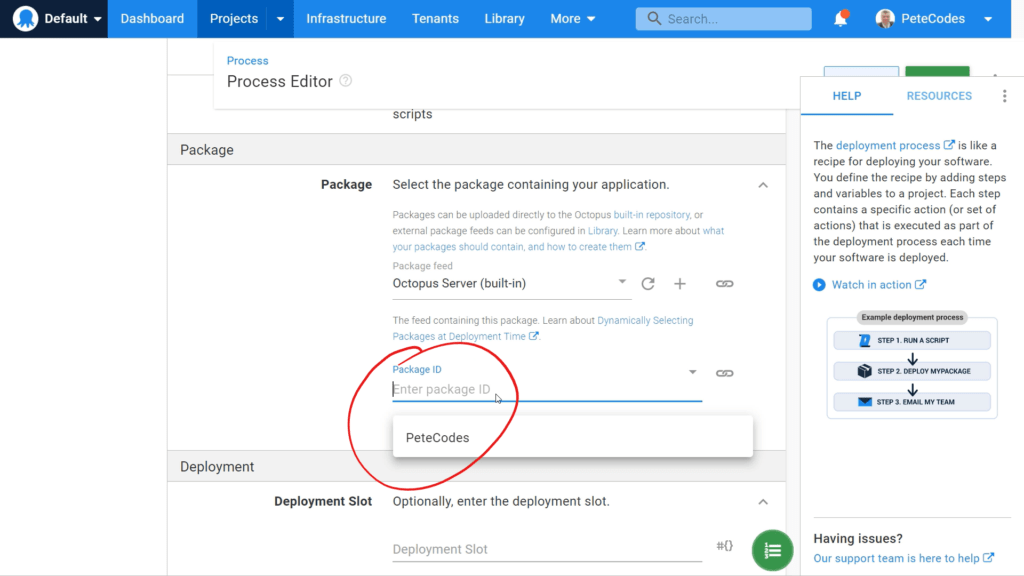
Task: Open the Library menu
Action: 504,18
